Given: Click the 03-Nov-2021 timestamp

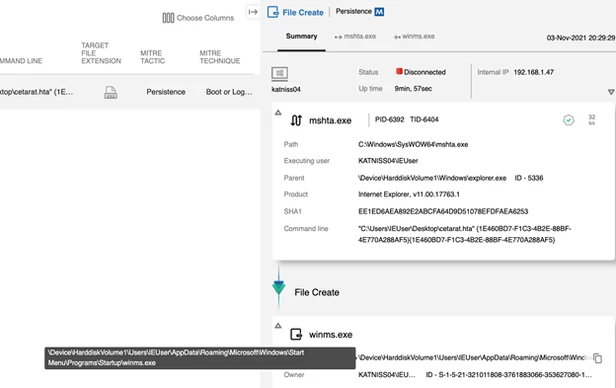Looking at the screenshot, I should click(x=581, y=38).
